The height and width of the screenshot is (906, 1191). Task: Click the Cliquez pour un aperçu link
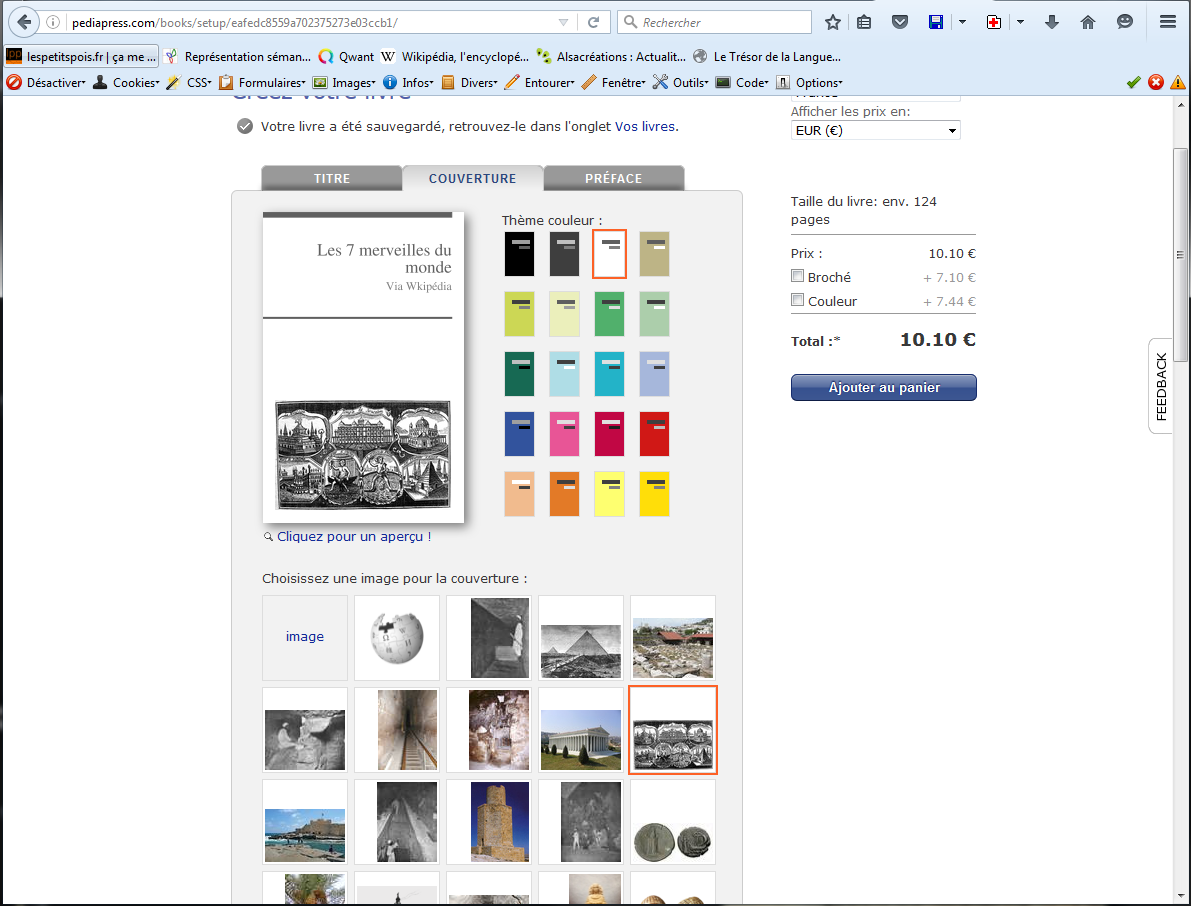pos(350,537)
